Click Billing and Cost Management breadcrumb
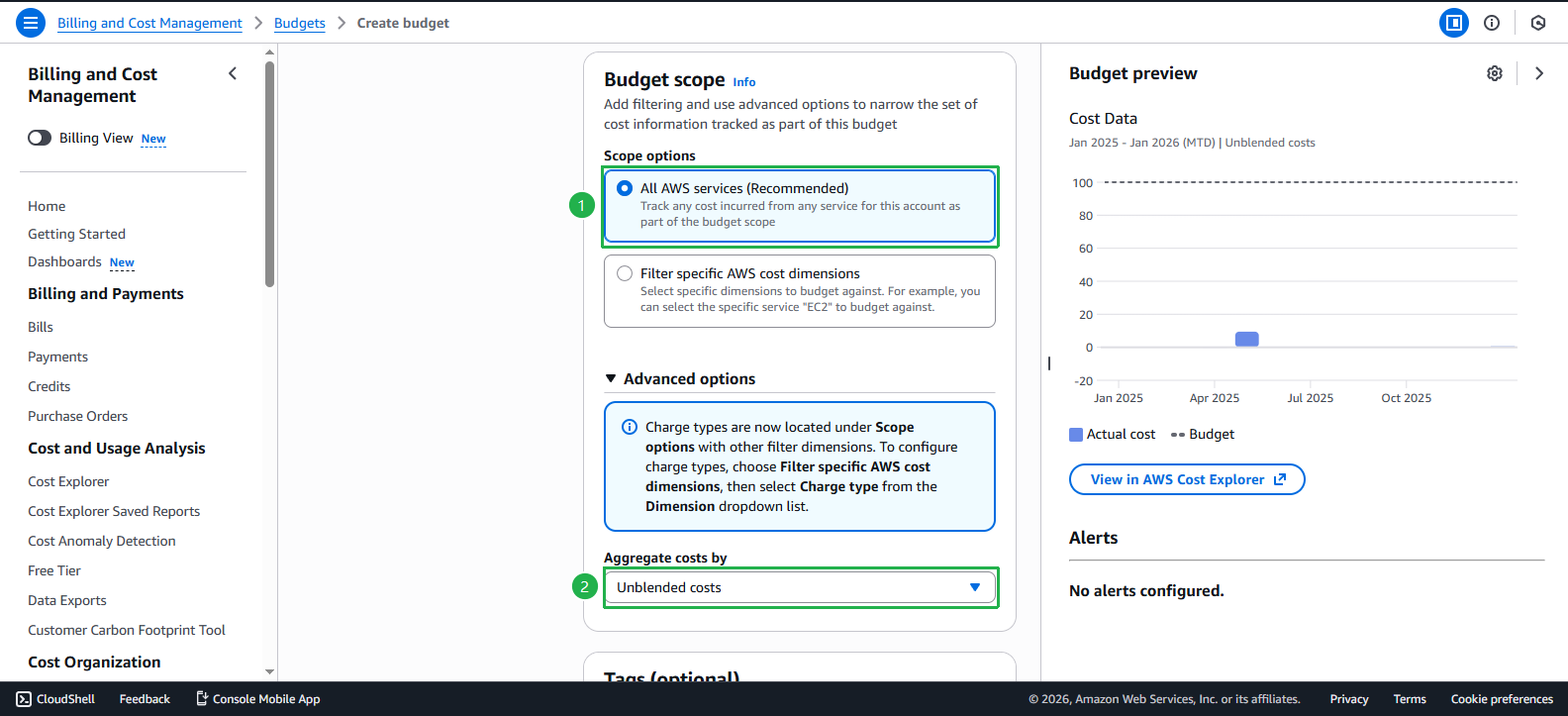The width and height of the screenshot is (1568, 716). (x=149, y=23)
